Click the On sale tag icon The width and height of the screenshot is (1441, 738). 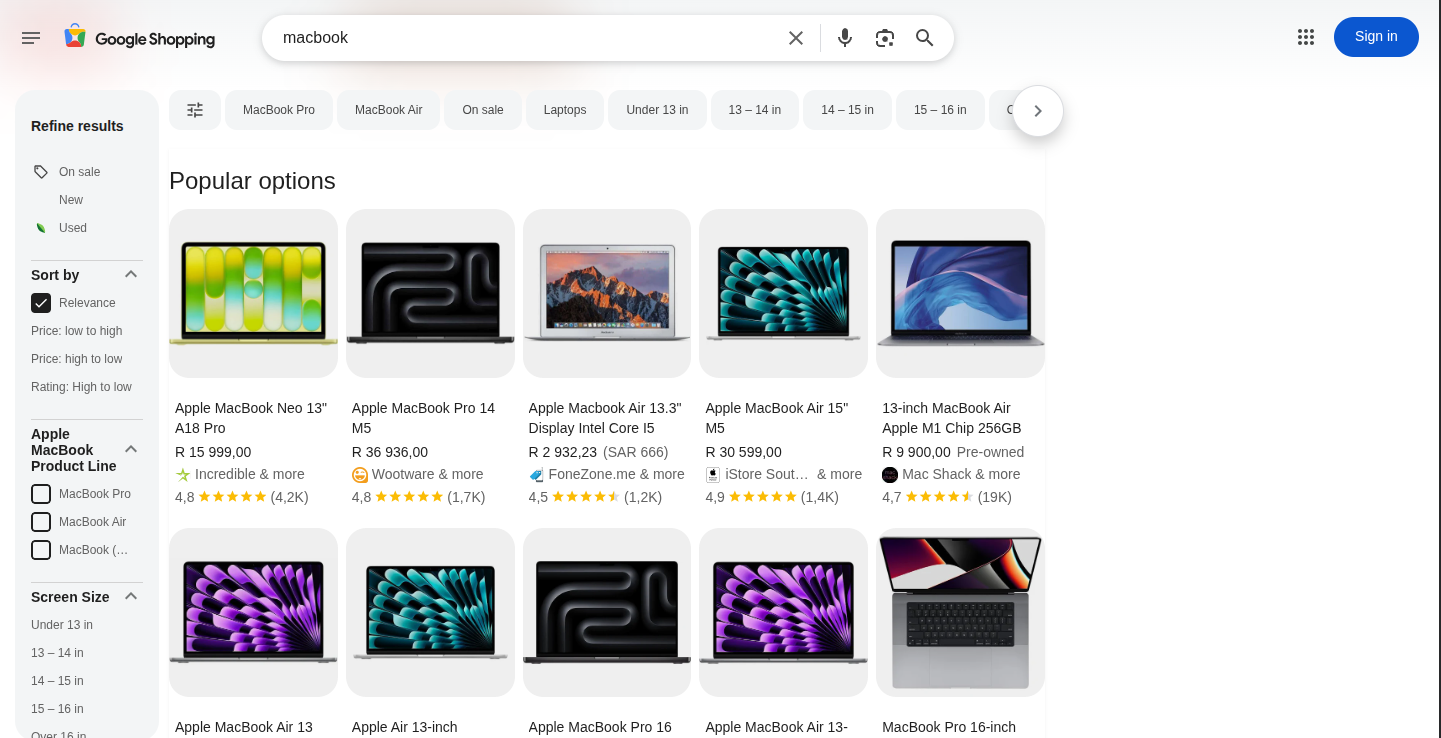click(41, 172)
